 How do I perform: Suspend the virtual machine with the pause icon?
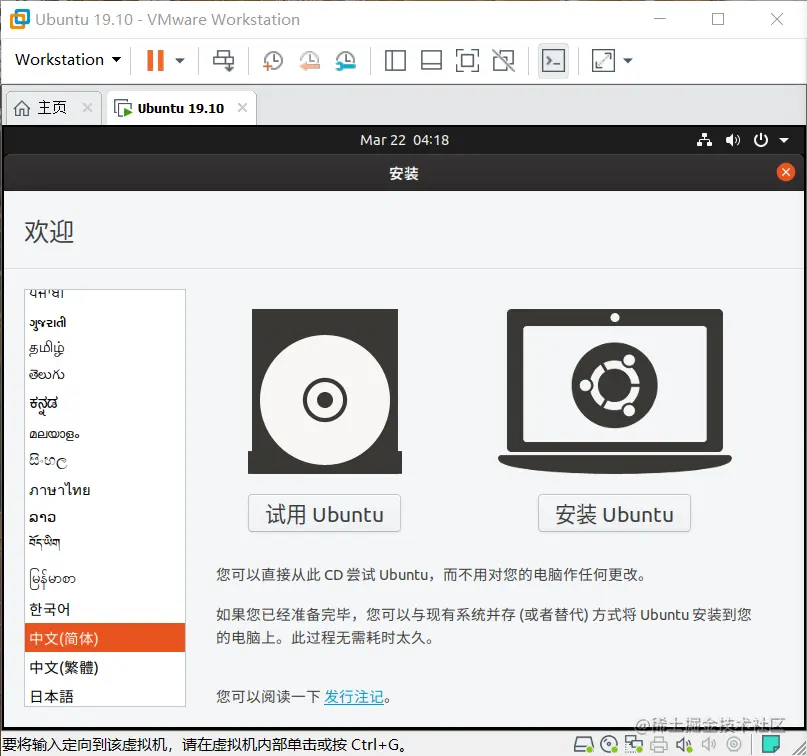[x=155, y=60]
